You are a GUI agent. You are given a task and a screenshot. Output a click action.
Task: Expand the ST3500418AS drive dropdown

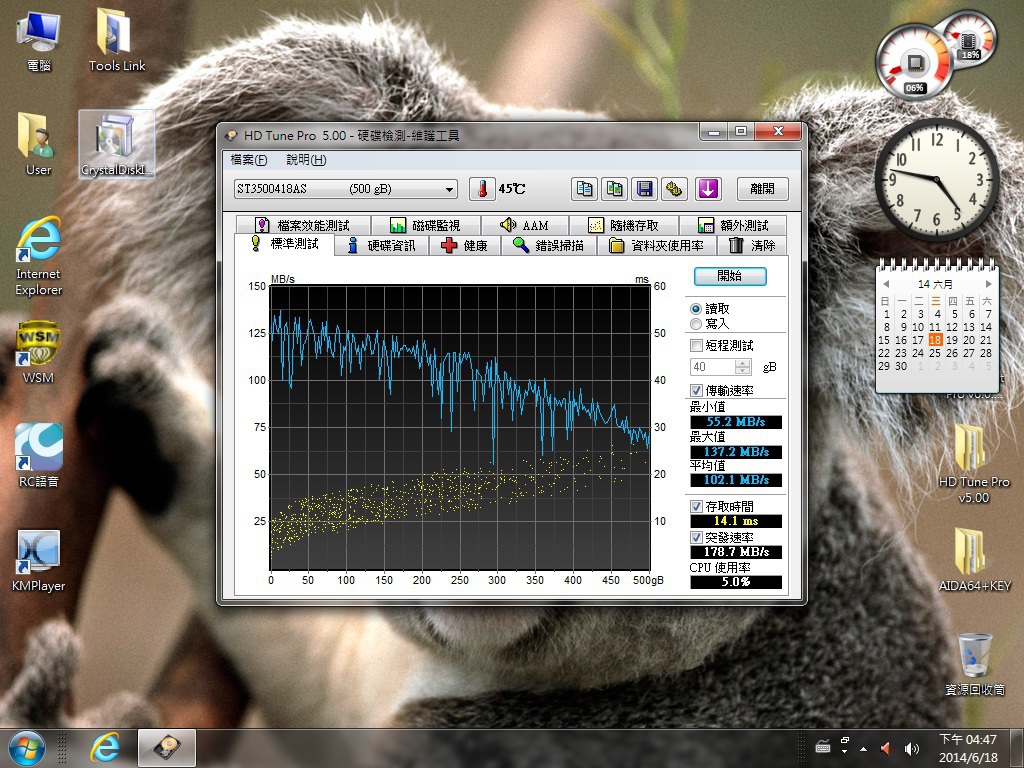pos(449,189)
